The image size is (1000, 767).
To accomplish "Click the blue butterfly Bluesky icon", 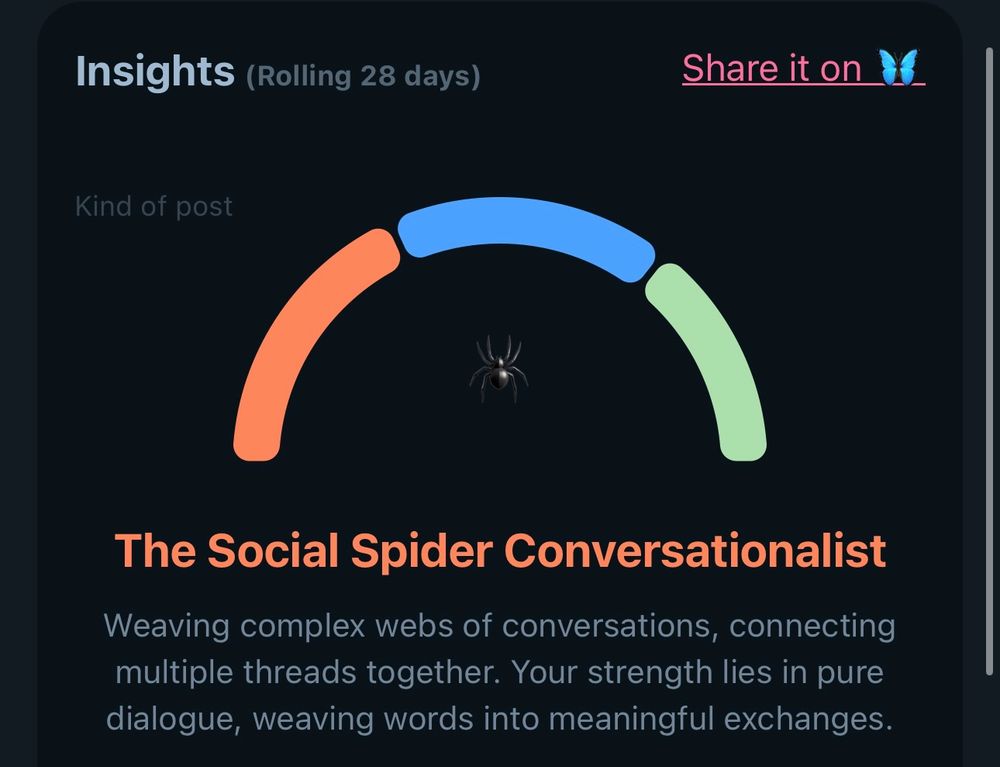I will coord(898,68).
